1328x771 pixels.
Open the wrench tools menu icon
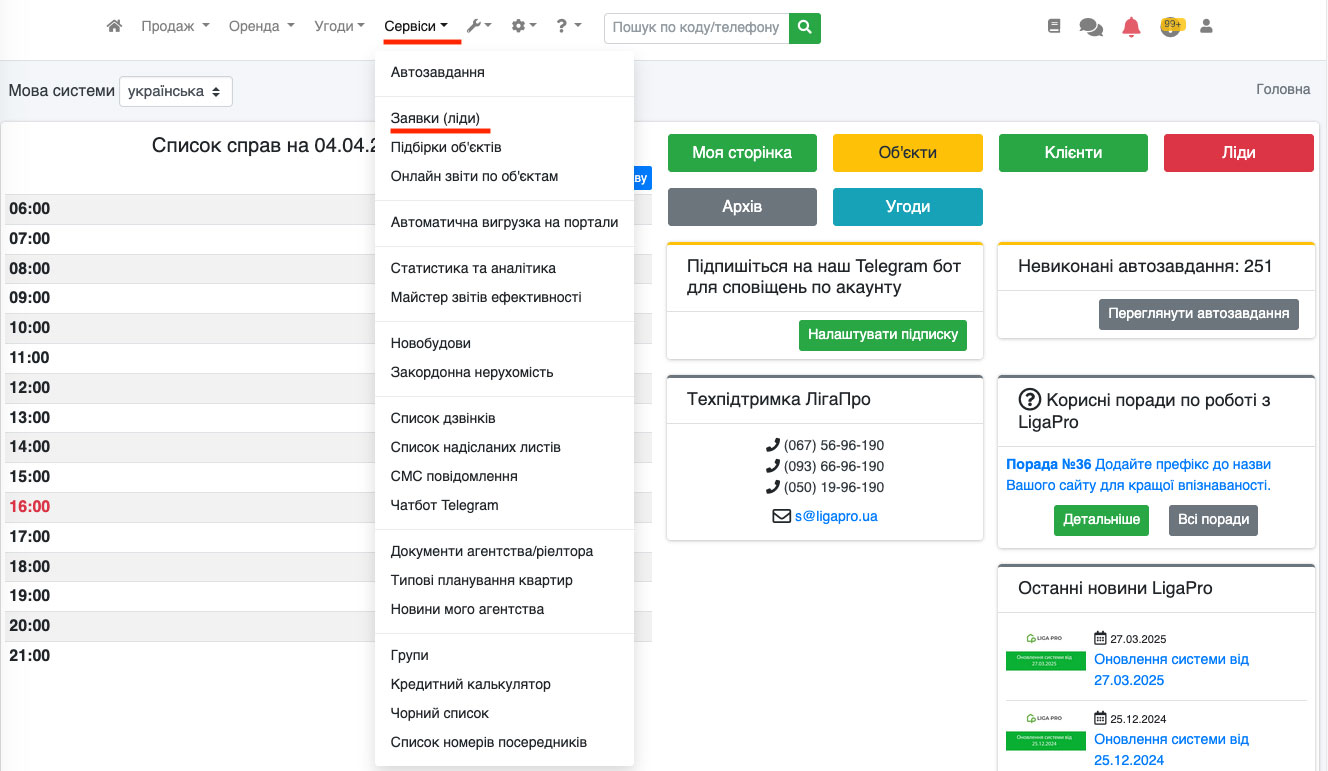479,27
